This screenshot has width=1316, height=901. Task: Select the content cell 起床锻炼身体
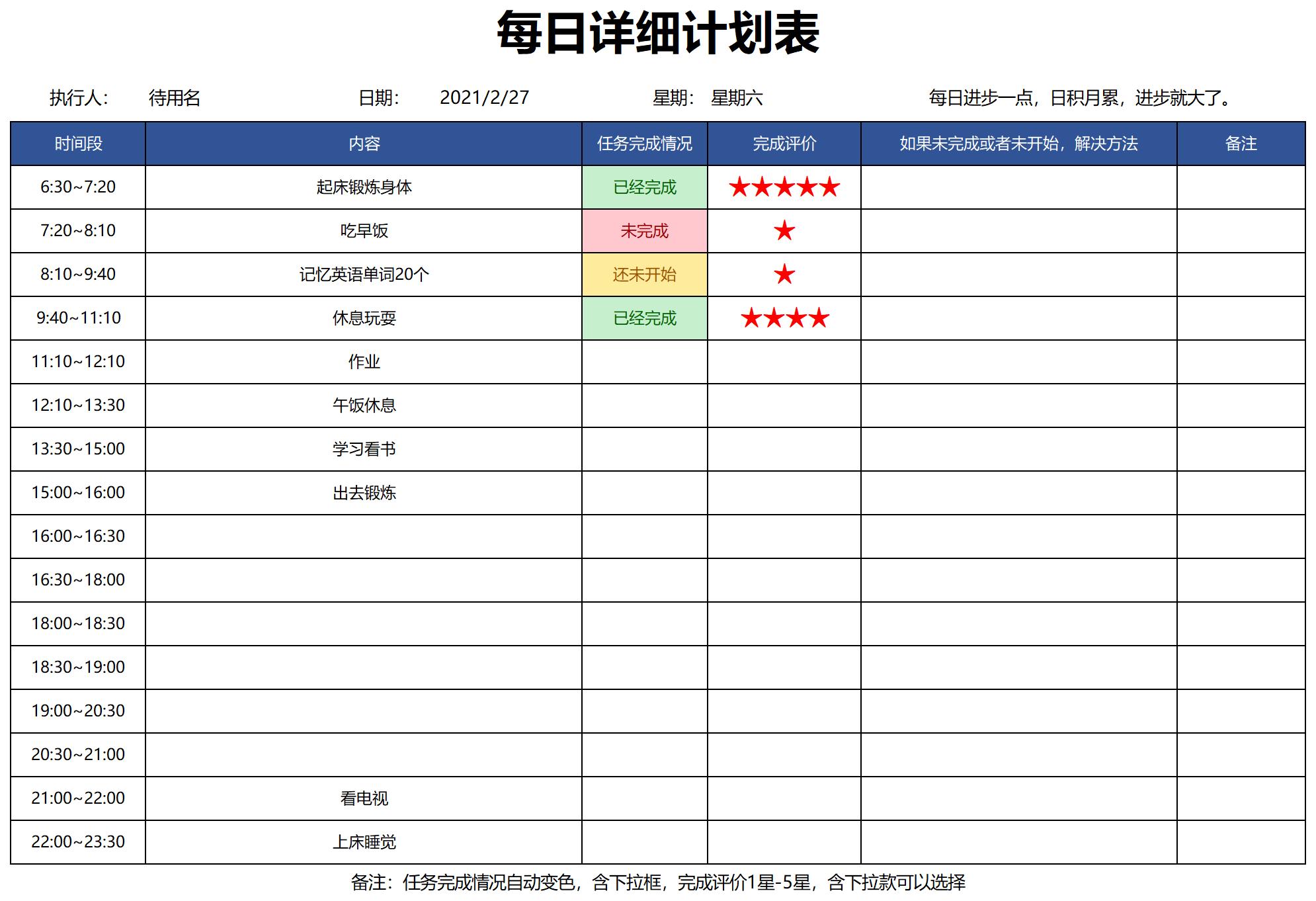point(364,187)
